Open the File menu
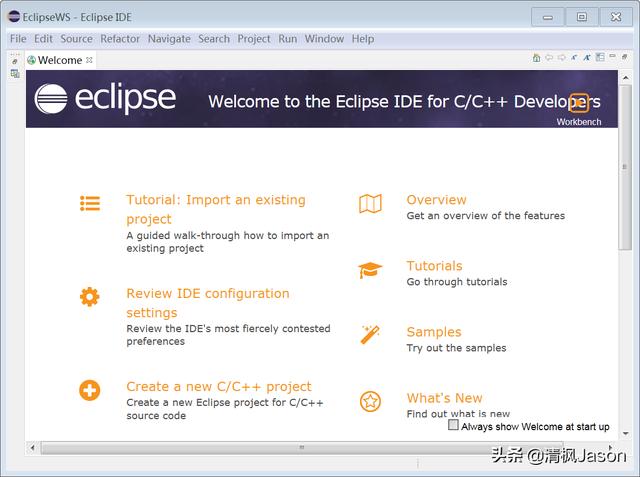 point(18,39)
